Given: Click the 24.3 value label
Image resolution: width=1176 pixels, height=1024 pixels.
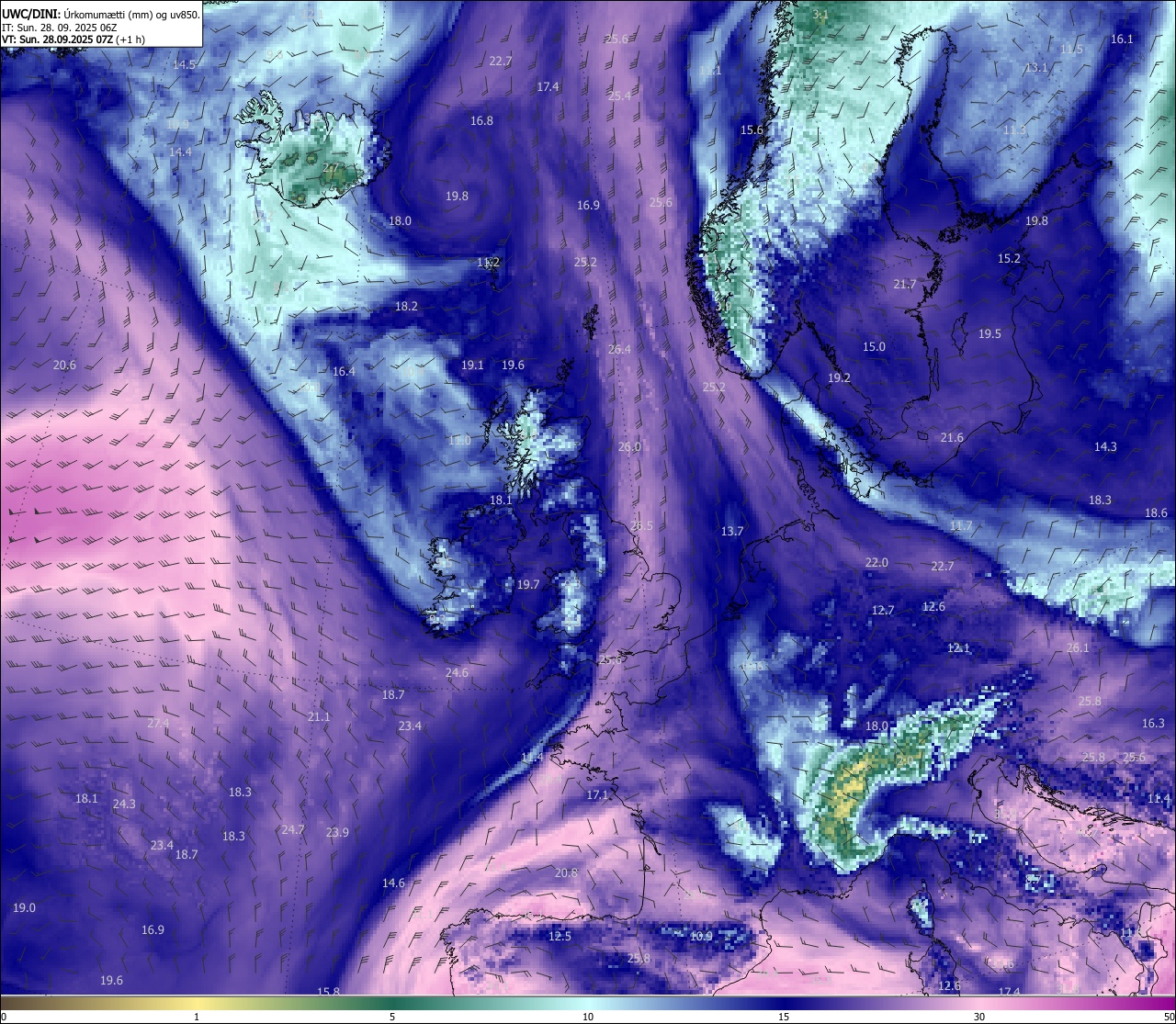Looking at the screenshot, I should point(124,804).
